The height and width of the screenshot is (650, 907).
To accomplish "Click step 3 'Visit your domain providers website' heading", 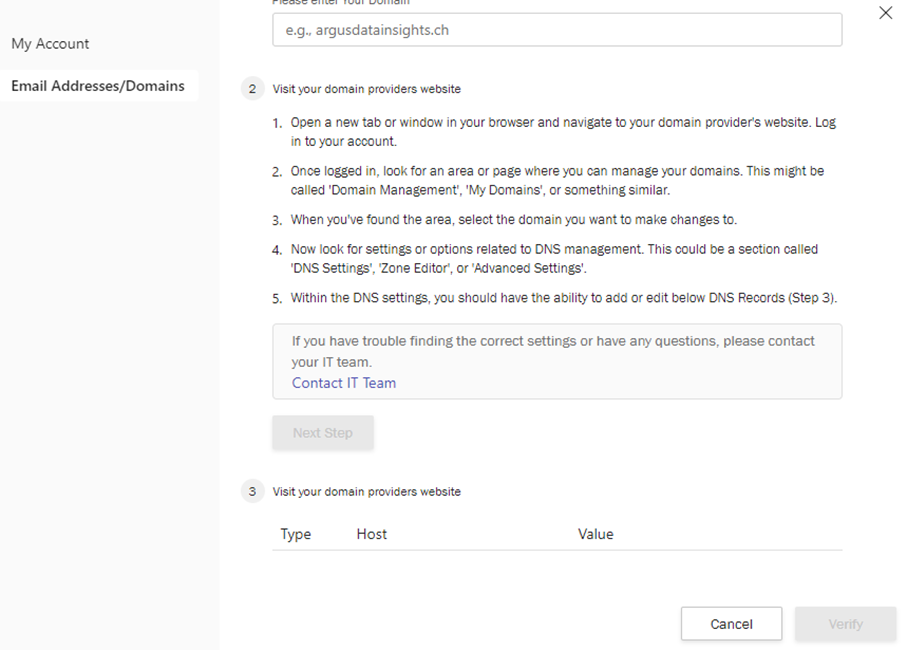I will coord(367,492).
